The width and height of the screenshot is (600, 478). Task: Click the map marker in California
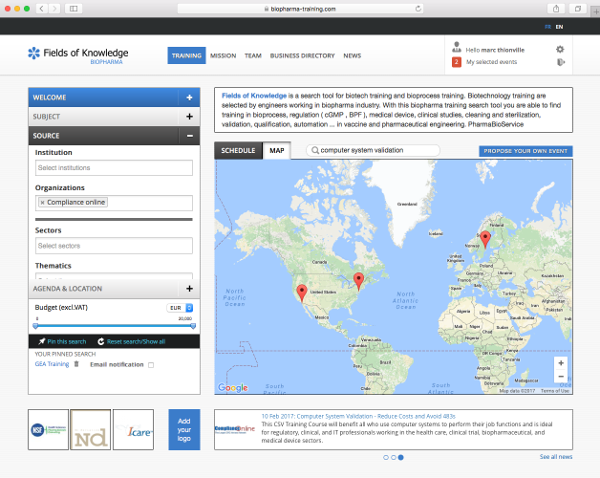[302, 294]
